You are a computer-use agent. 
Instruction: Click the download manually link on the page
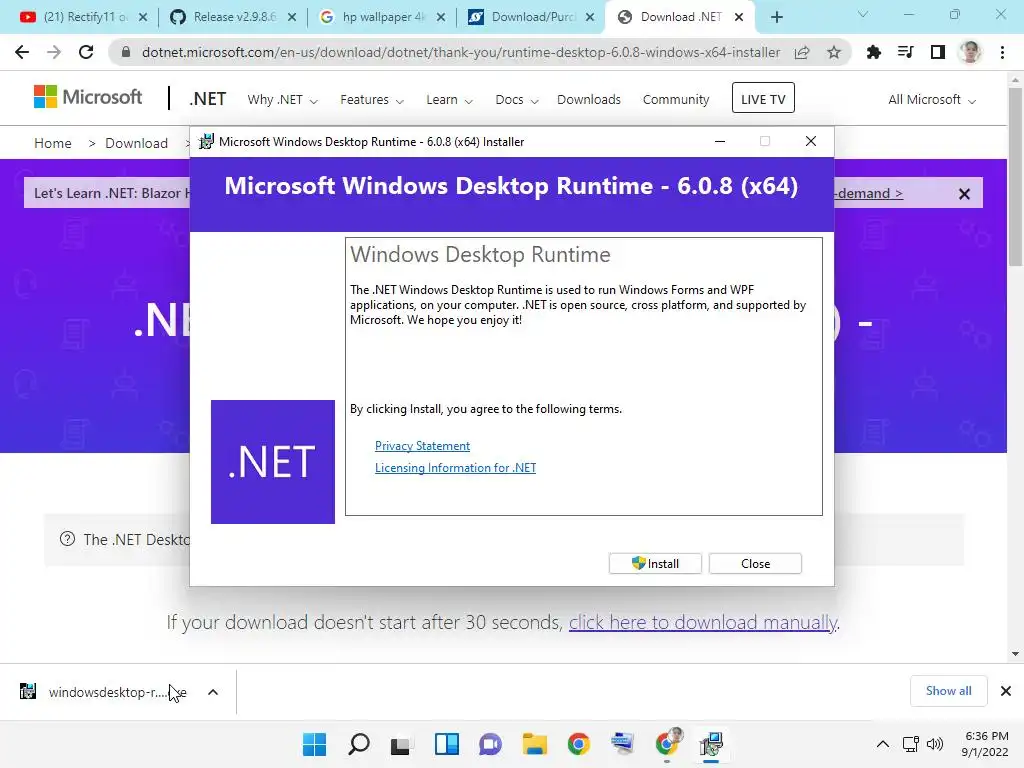pos(703,622)
